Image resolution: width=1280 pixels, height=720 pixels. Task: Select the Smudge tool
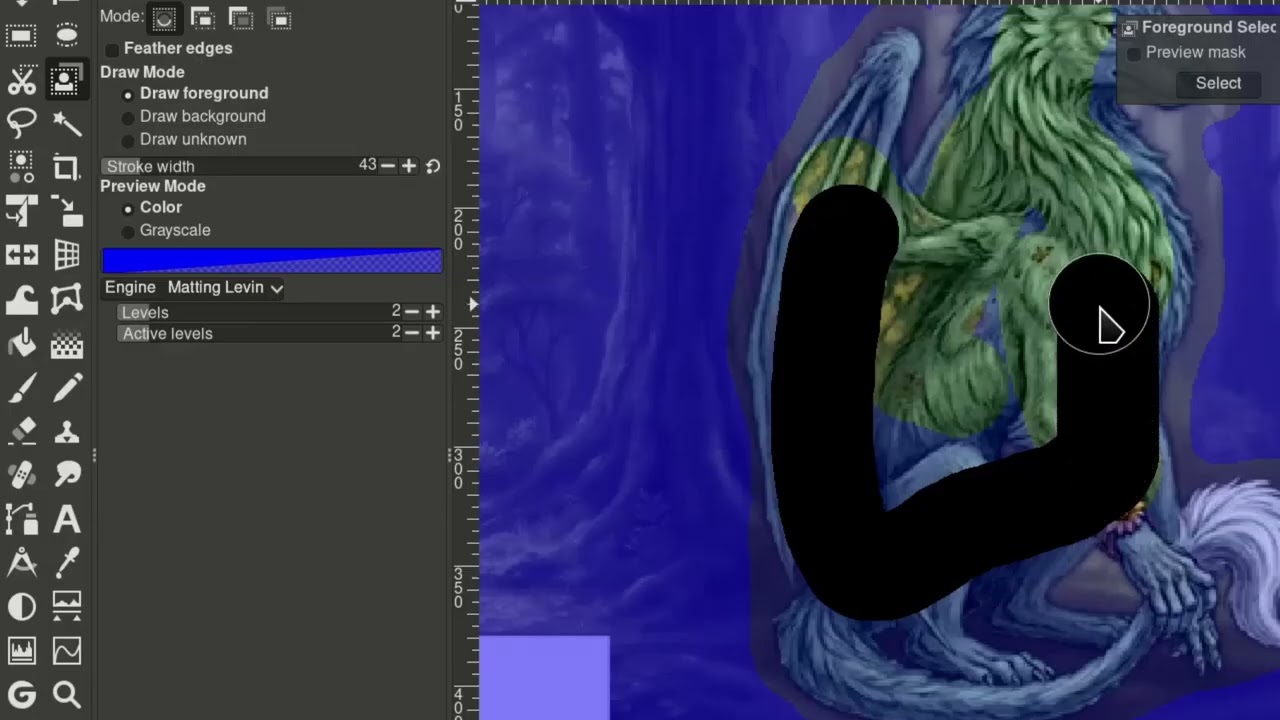click(x=67, y=475)
